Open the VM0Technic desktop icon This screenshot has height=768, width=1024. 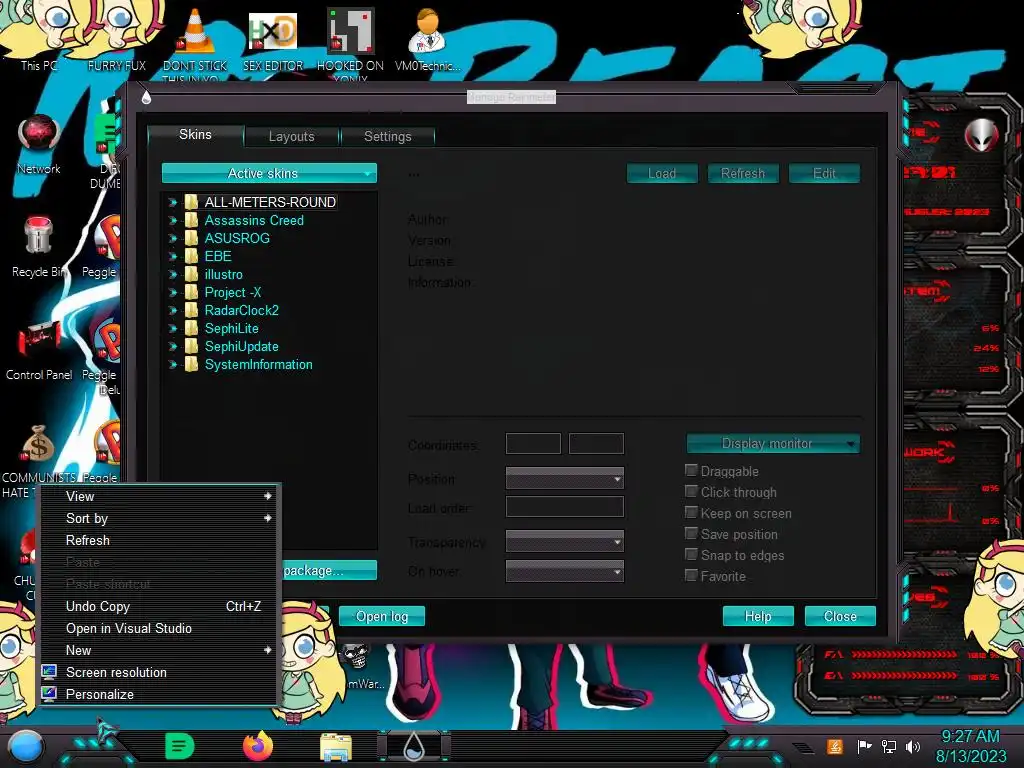click(x=427, y=33)
